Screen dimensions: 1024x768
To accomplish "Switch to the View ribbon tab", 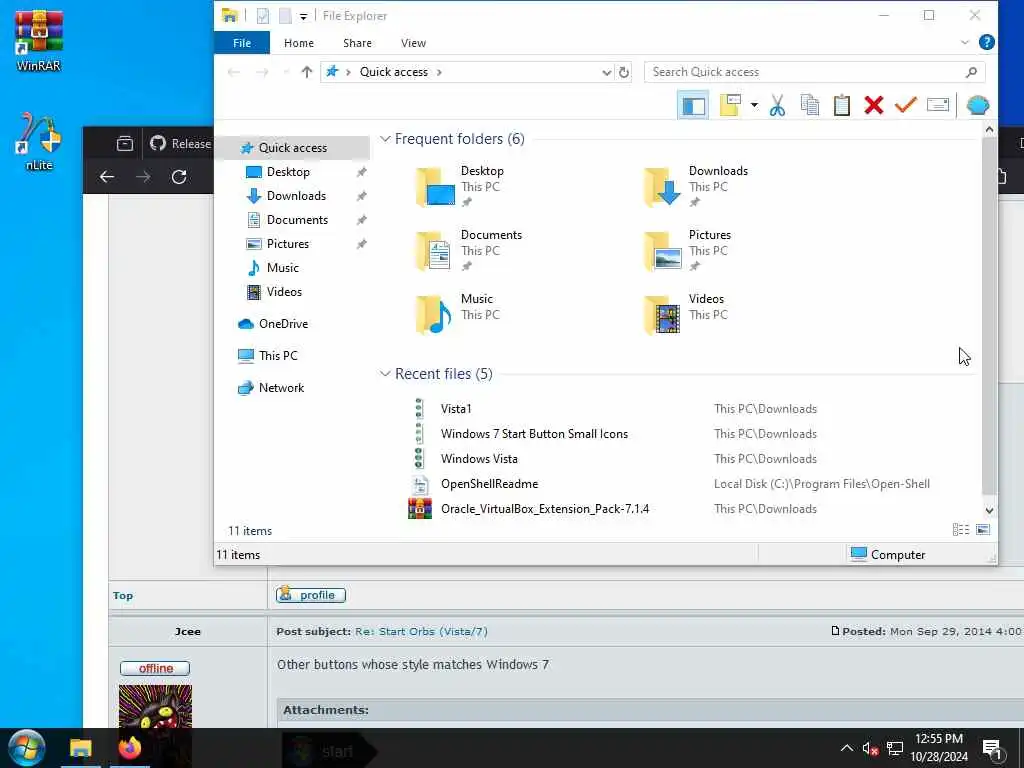I will [413, 43].
